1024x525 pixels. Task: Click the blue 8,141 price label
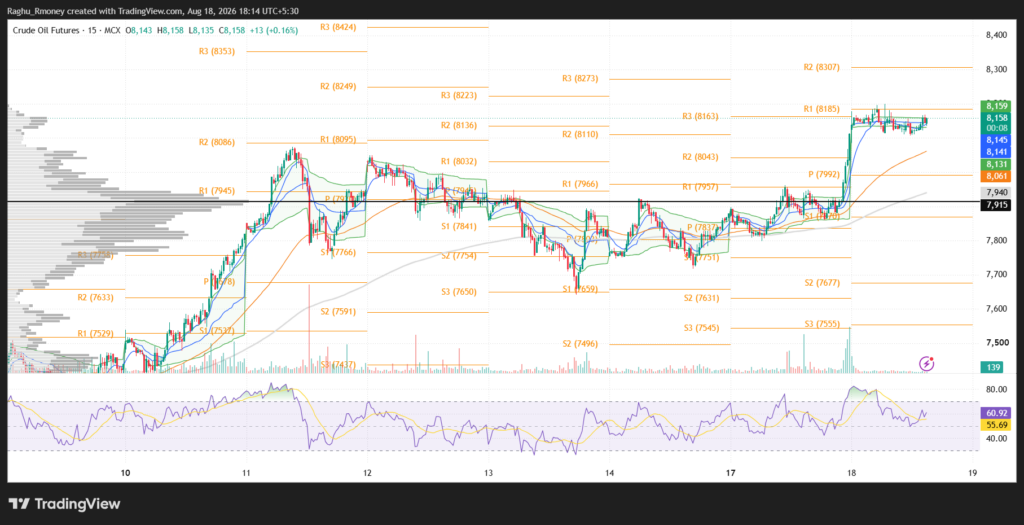point(996,151)
